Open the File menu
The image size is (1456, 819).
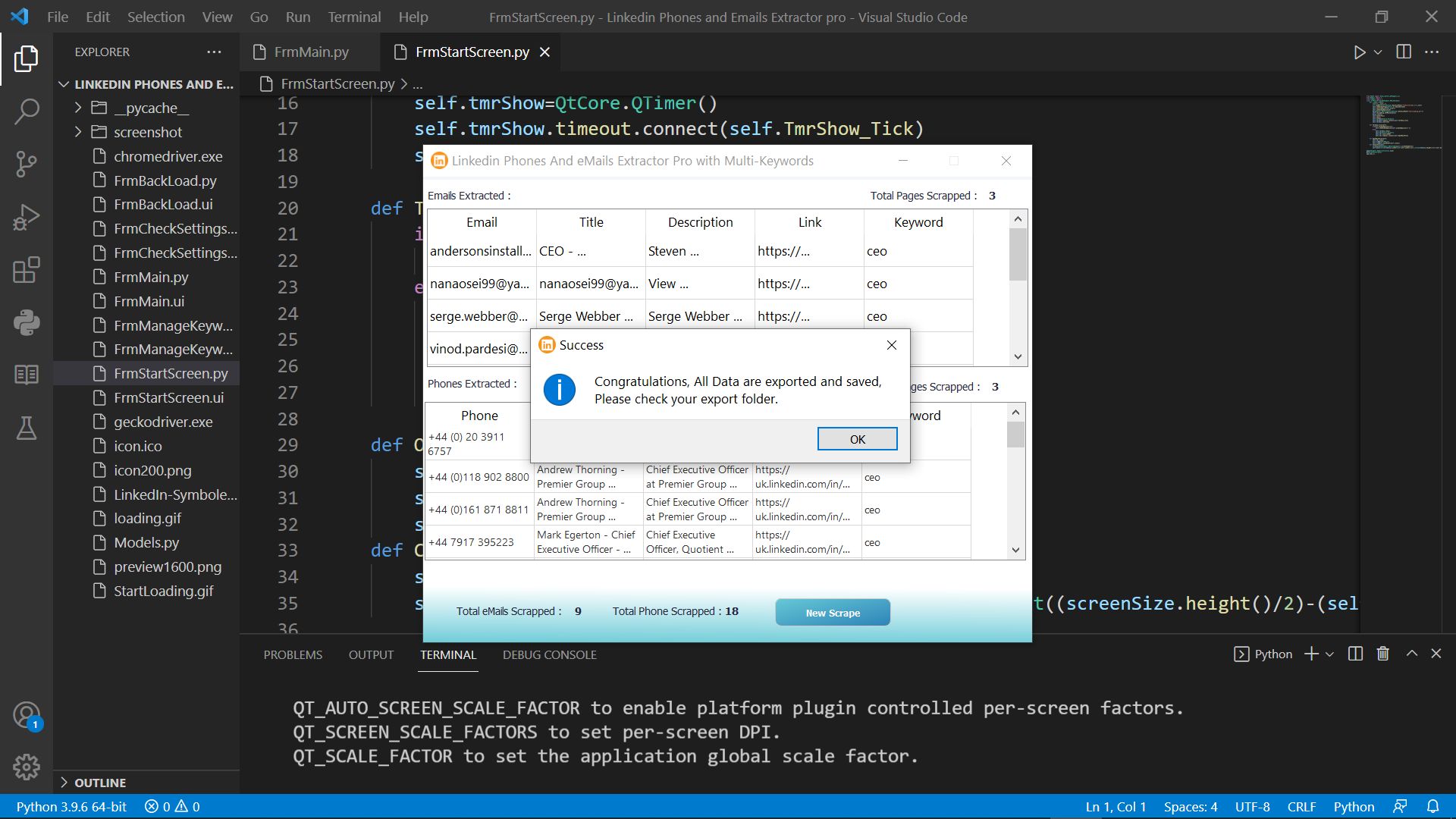coord(58,17)
